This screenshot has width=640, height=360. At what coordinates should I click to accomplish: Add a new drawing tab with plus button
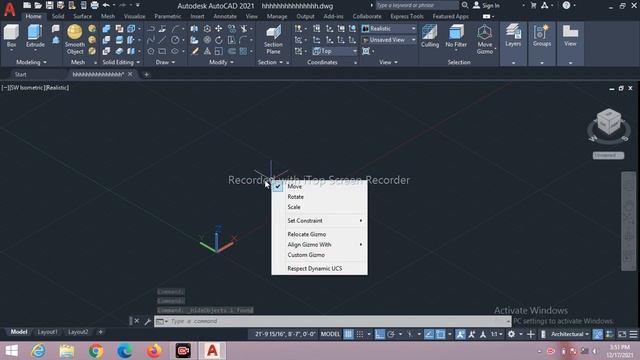pyautogui.click(x=146, y=74)
